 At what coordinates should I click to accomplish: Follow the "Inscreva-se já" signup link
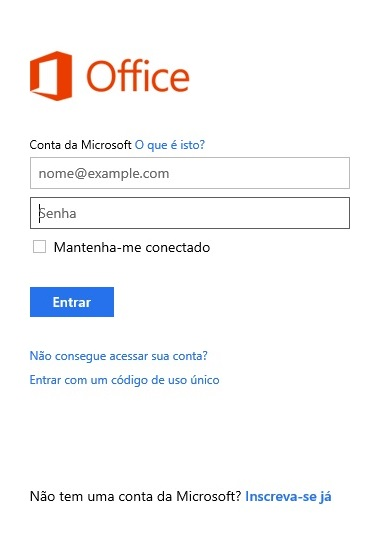point(288,496)
